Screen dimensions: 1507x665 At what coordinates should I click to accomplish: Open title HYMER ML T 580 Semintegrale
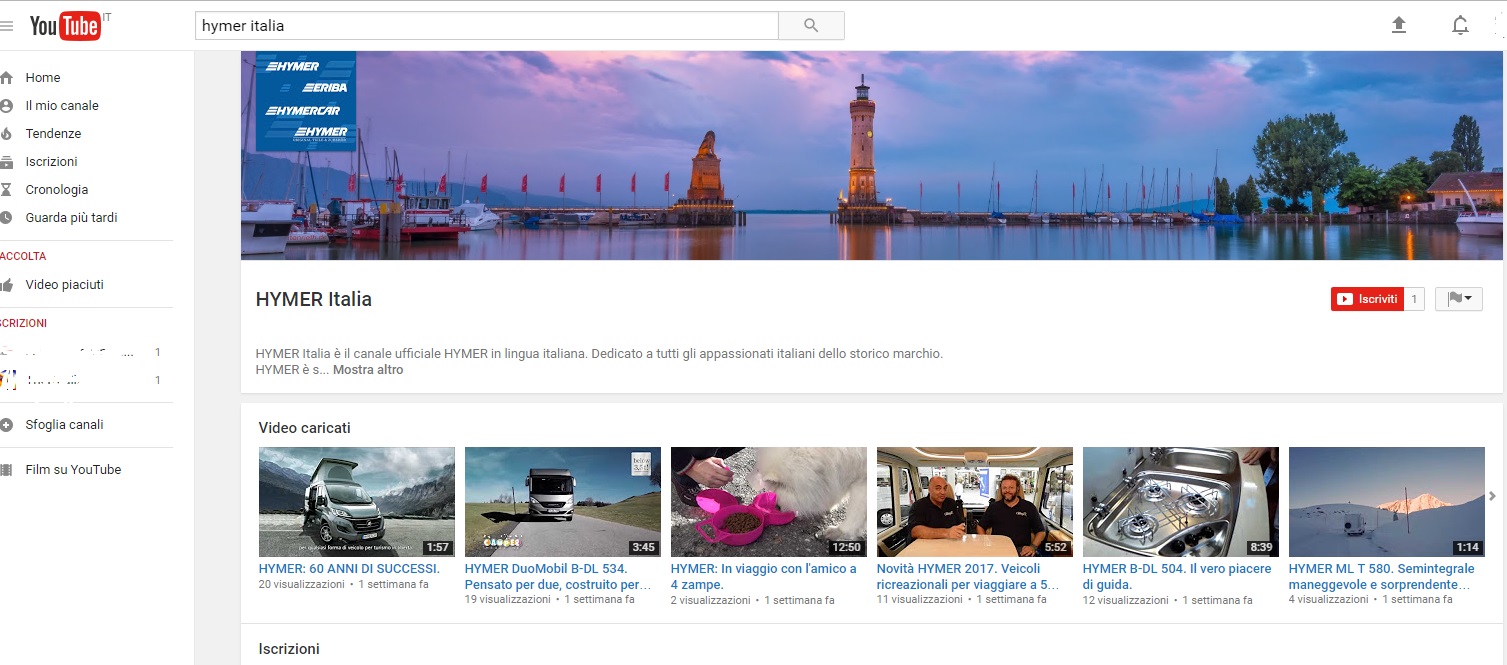pyautogui.click(x=1382, y=577)
